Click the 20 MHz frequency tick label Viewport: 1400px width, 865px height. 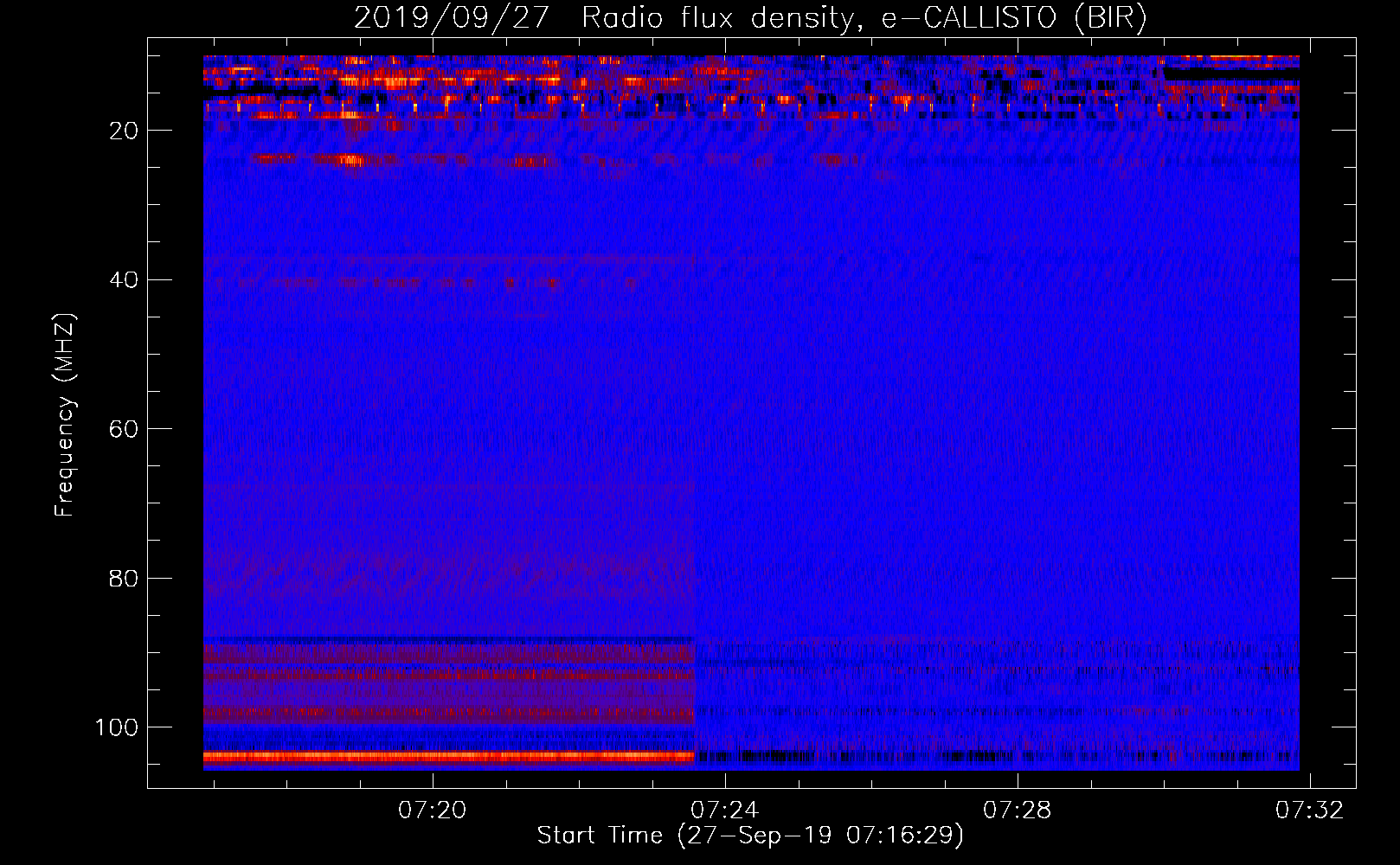(124, 131)
